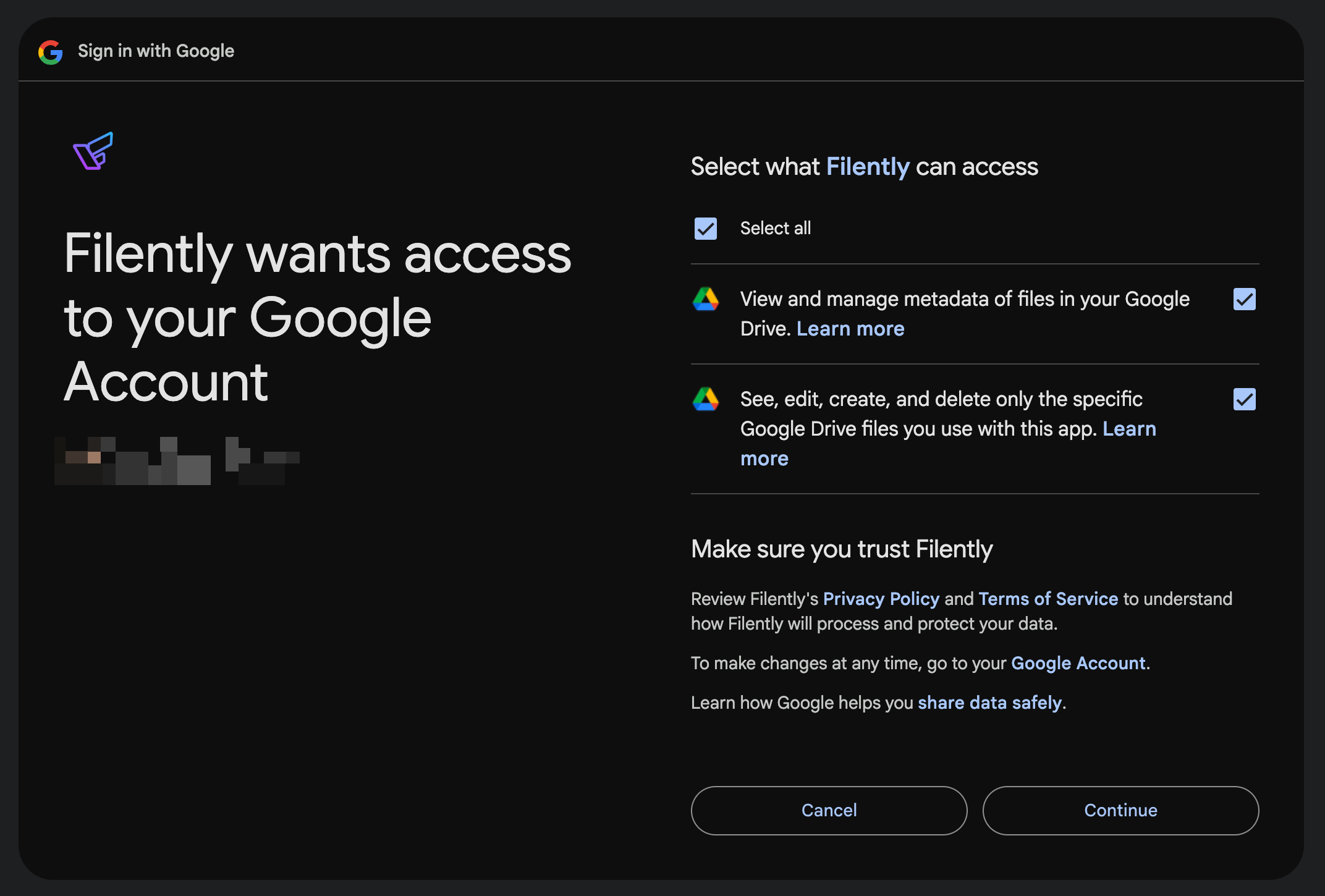
Task: Uncheck the see, edit, create, delete permission
Action: (x=1244, y=399)
